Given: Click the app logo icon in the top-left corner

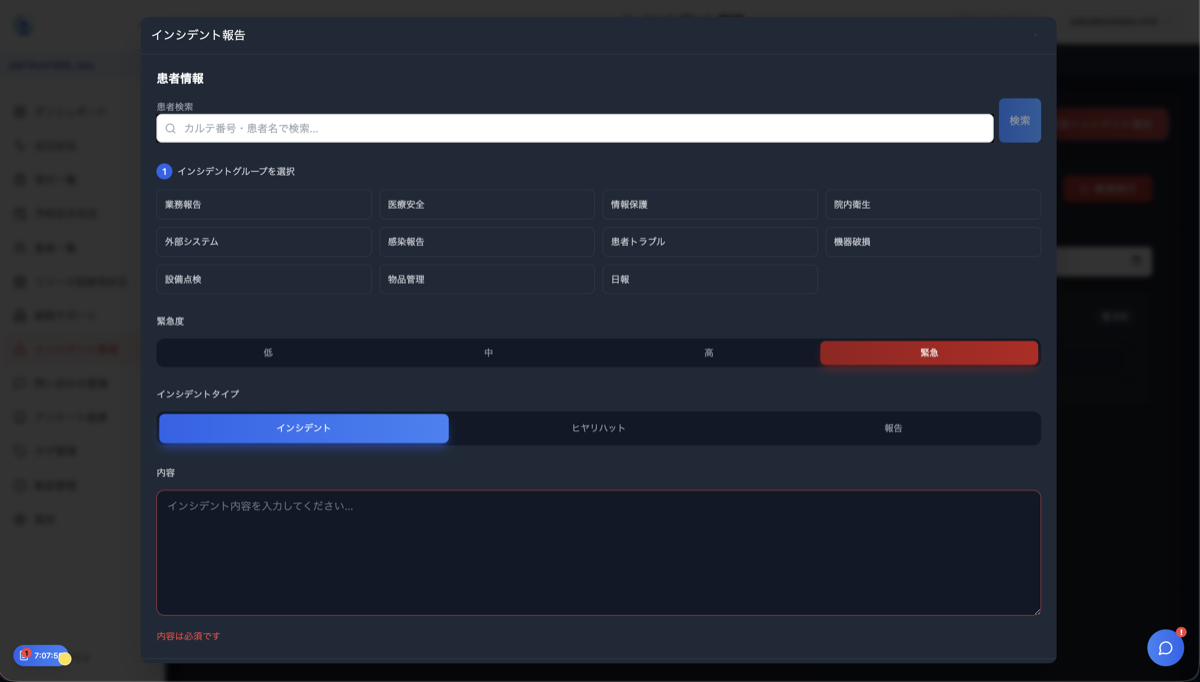Looking at the screenshot, I should click(22, 25).
